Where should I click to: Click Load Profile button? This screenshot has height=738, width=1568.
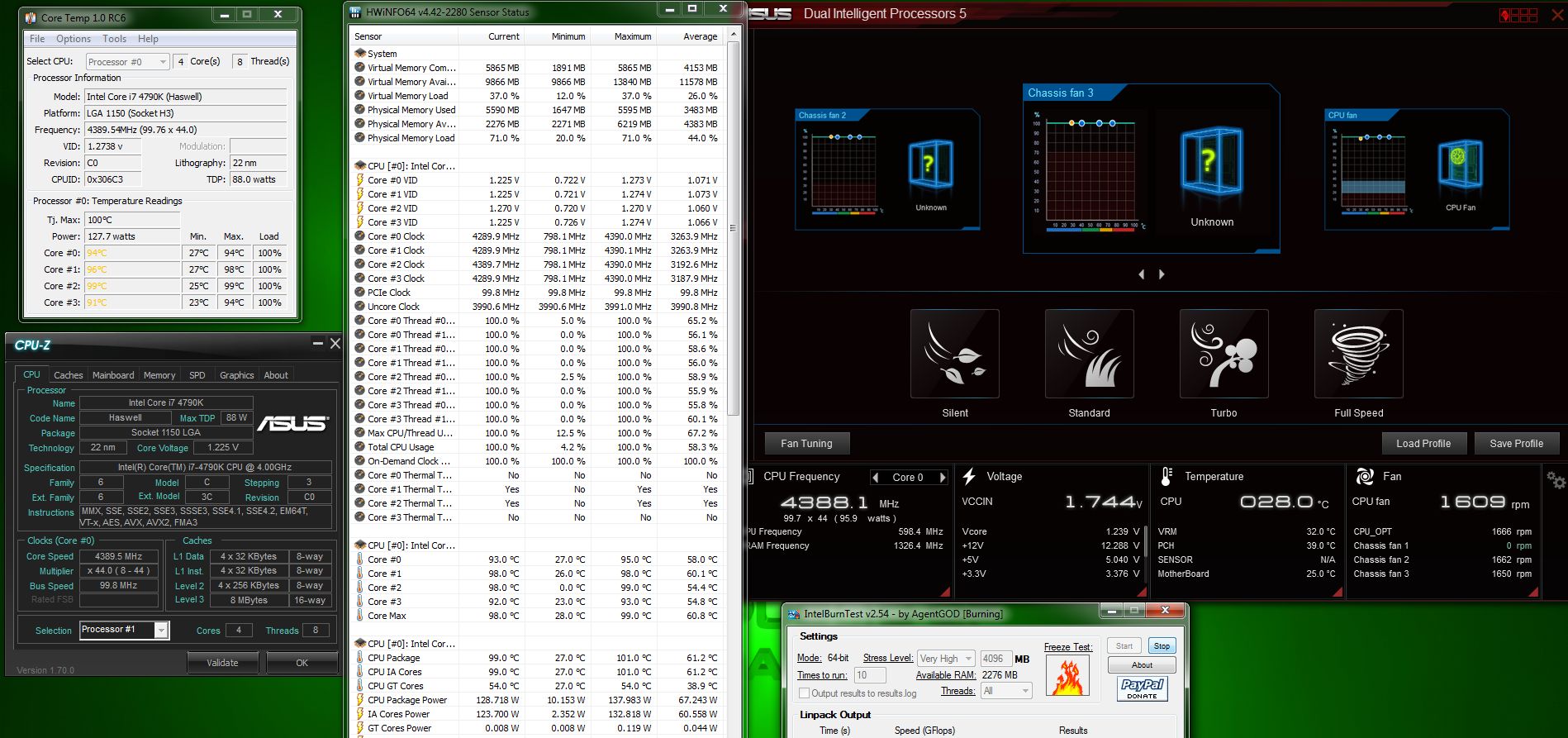tap(1423, 444)
